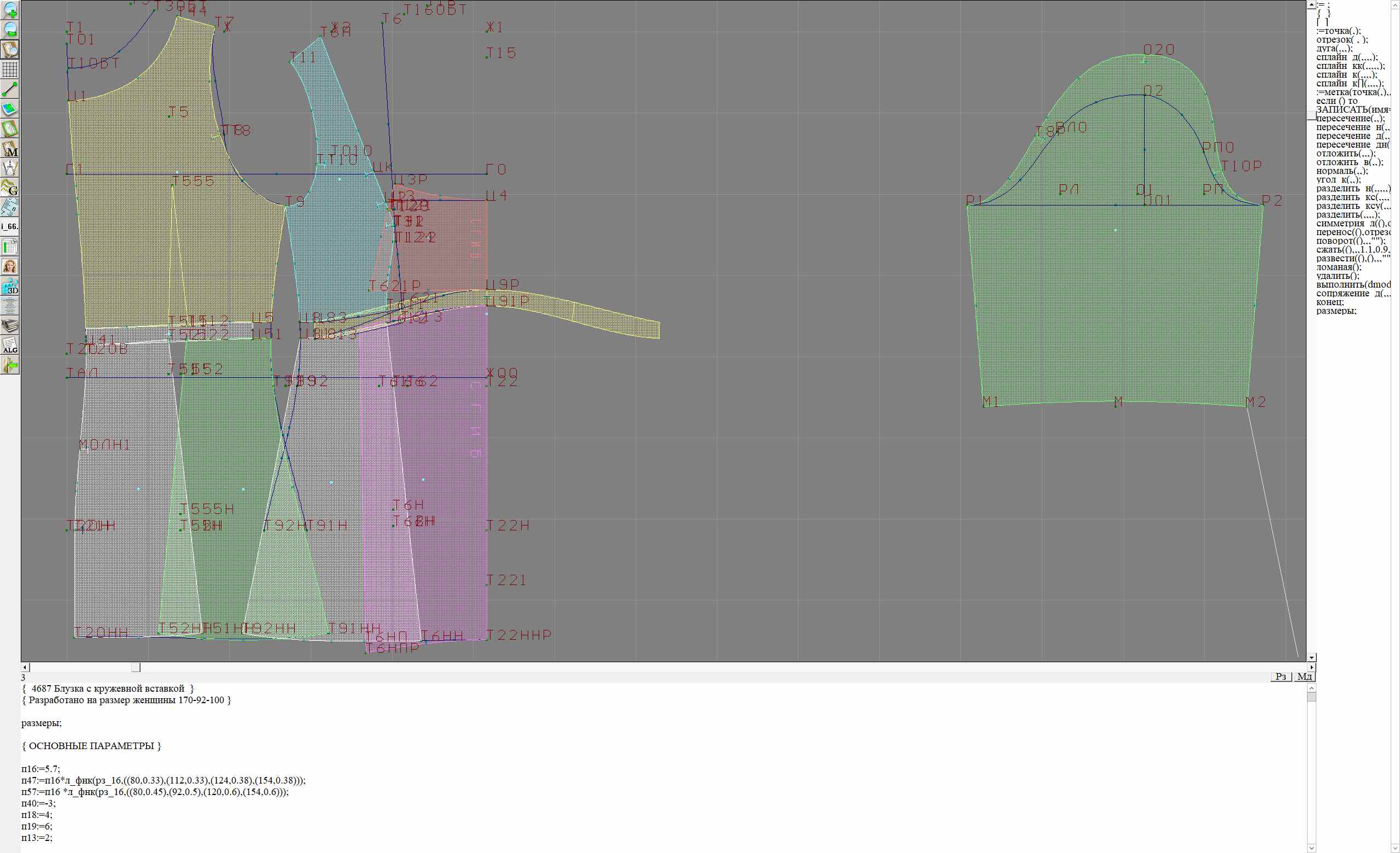Click the zoom out magnifier icon
This screenshot has height=853, width=1400.
[10, 30]
